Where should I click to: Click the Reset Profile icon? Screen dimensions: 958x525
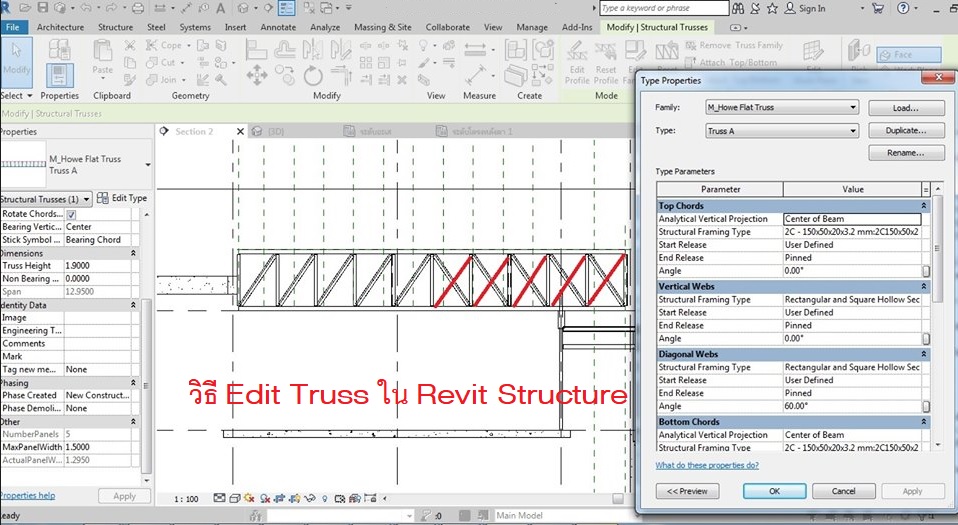point(606,62)
